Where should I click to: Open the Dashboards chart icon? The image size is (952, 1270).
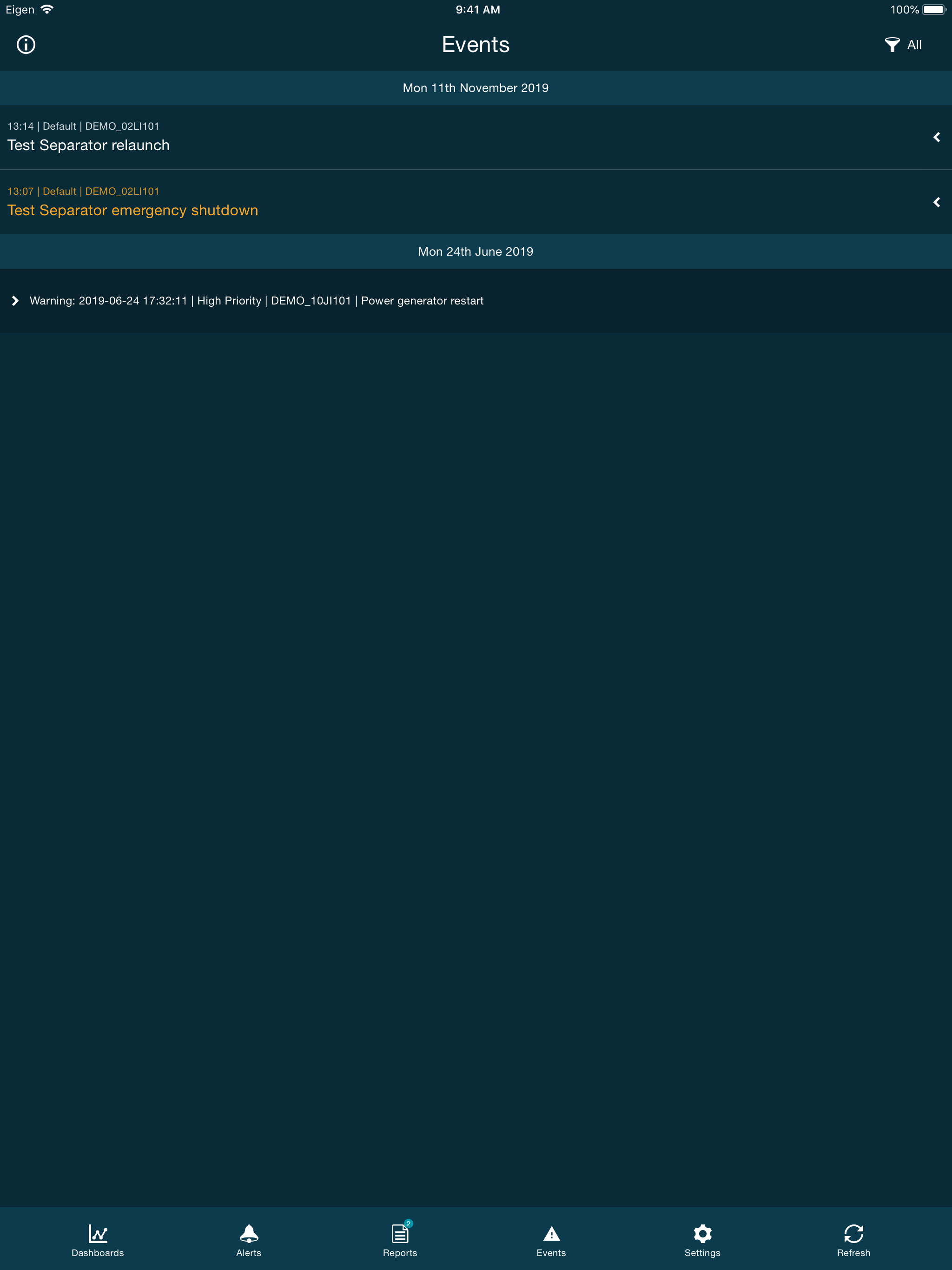[98, 1233]
